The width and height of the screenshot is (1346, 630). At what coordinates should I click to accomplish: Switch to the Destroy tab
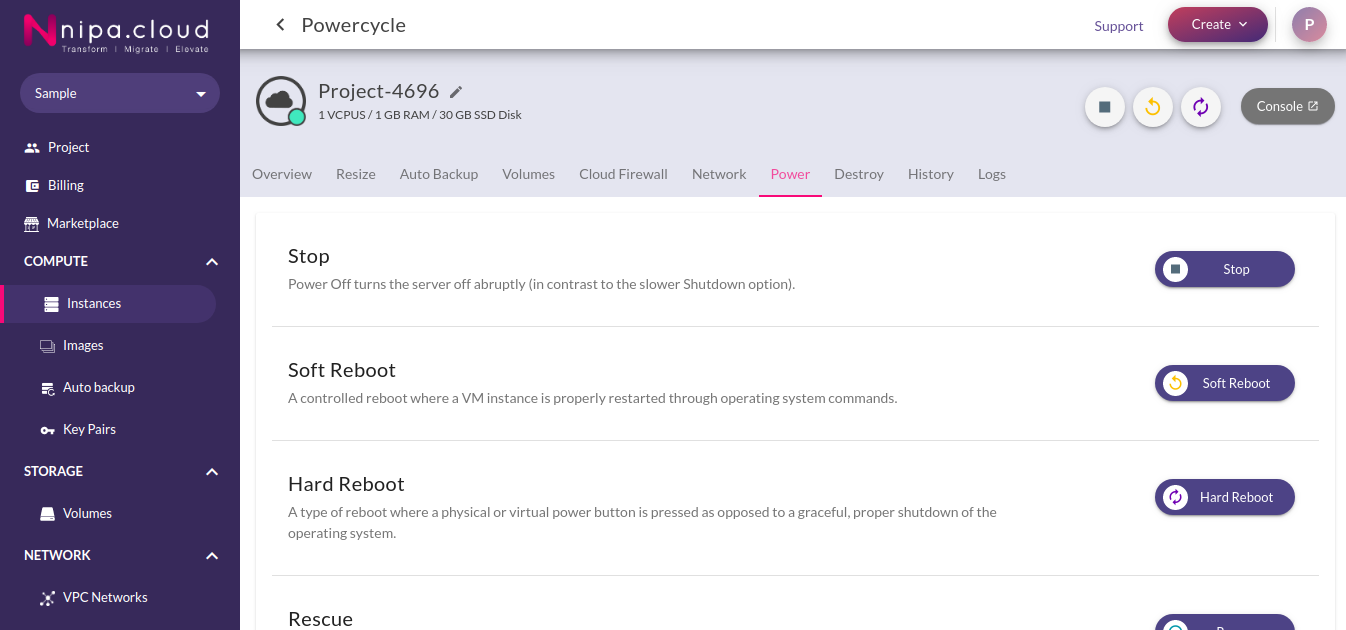click(x=859, y=174)
